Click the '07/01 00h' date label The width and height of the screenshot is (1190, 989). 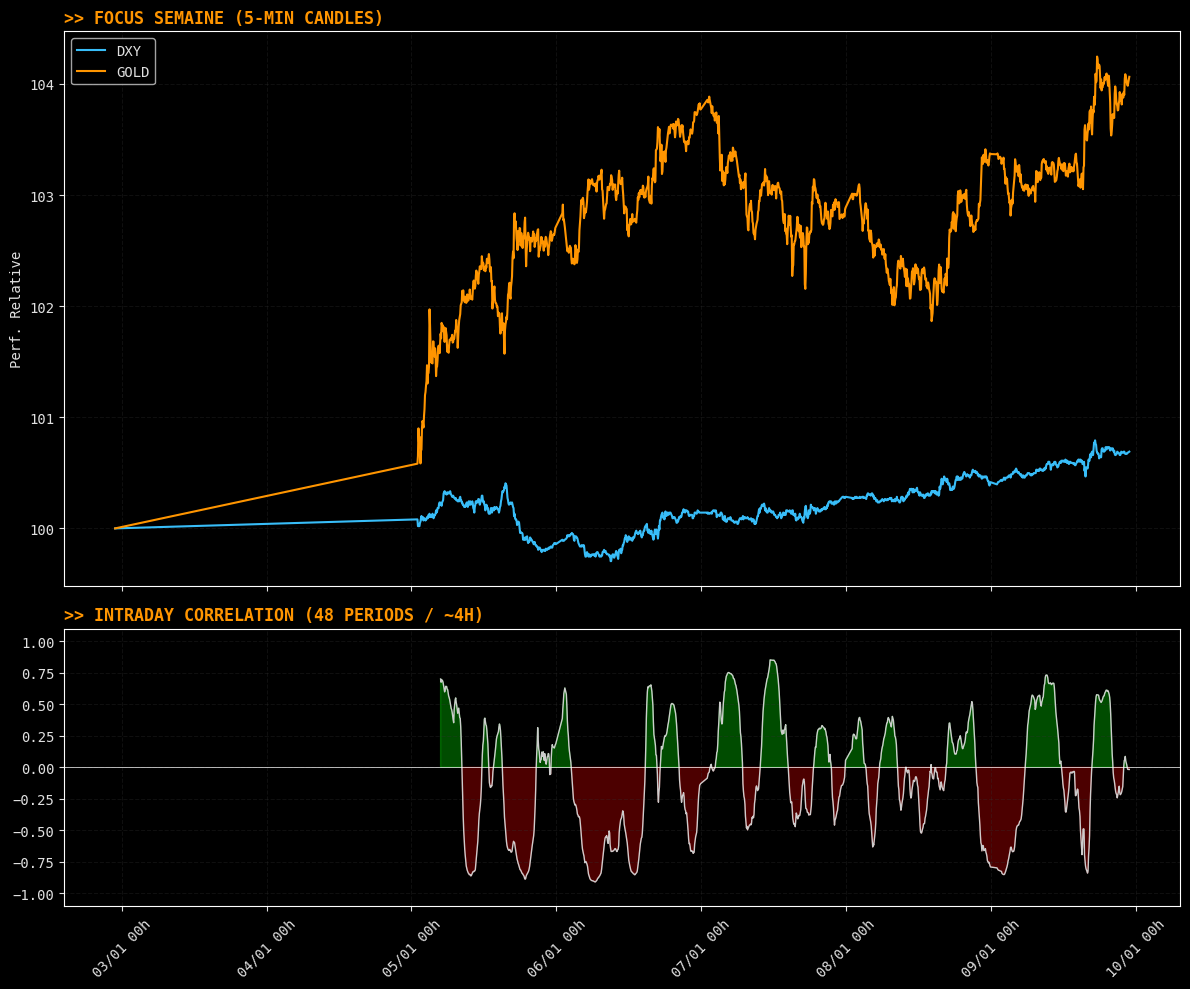pos(700,948)
